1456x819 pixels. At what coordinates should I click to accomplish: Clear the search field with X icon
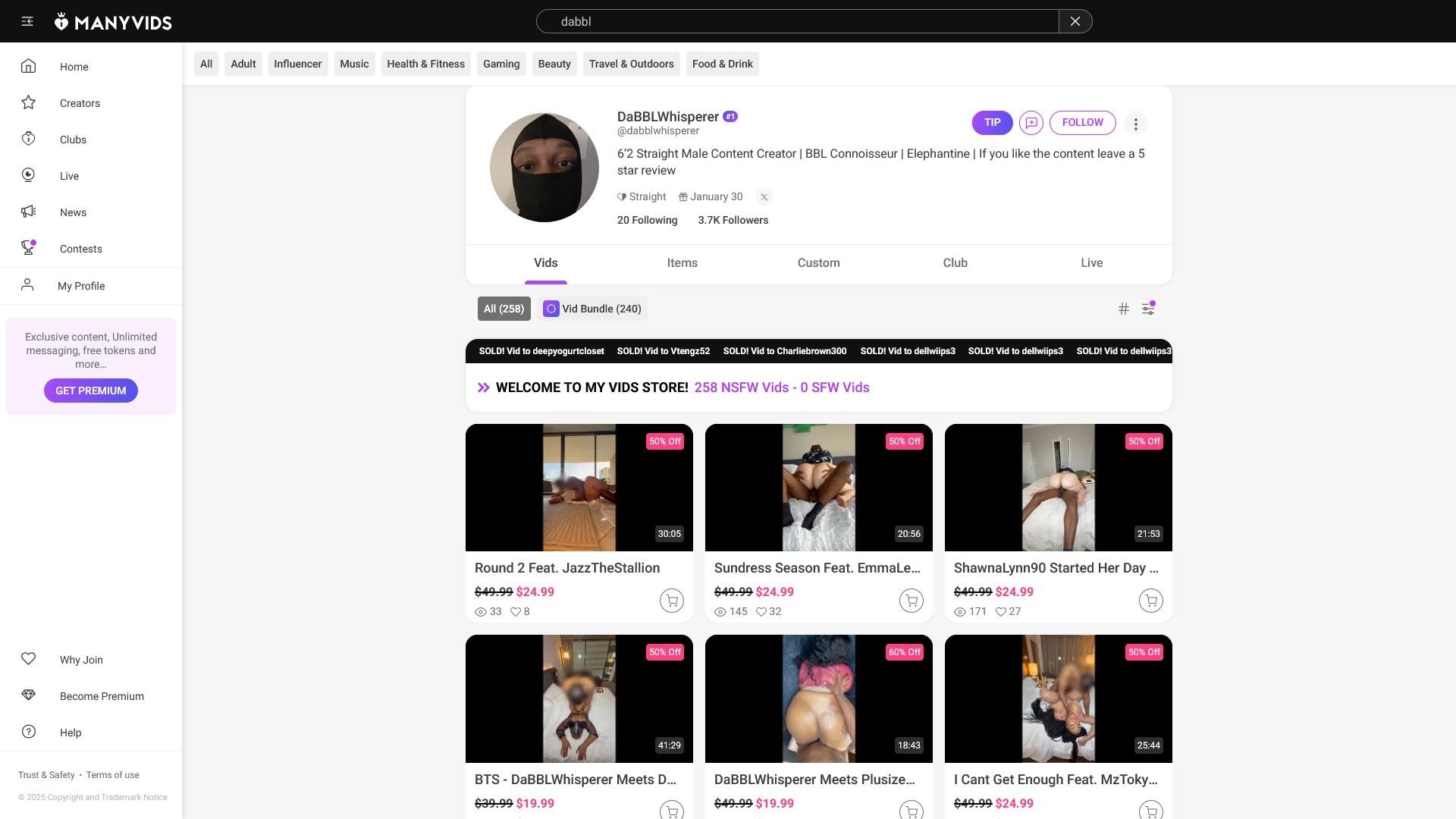click(x=1075, y=21)
